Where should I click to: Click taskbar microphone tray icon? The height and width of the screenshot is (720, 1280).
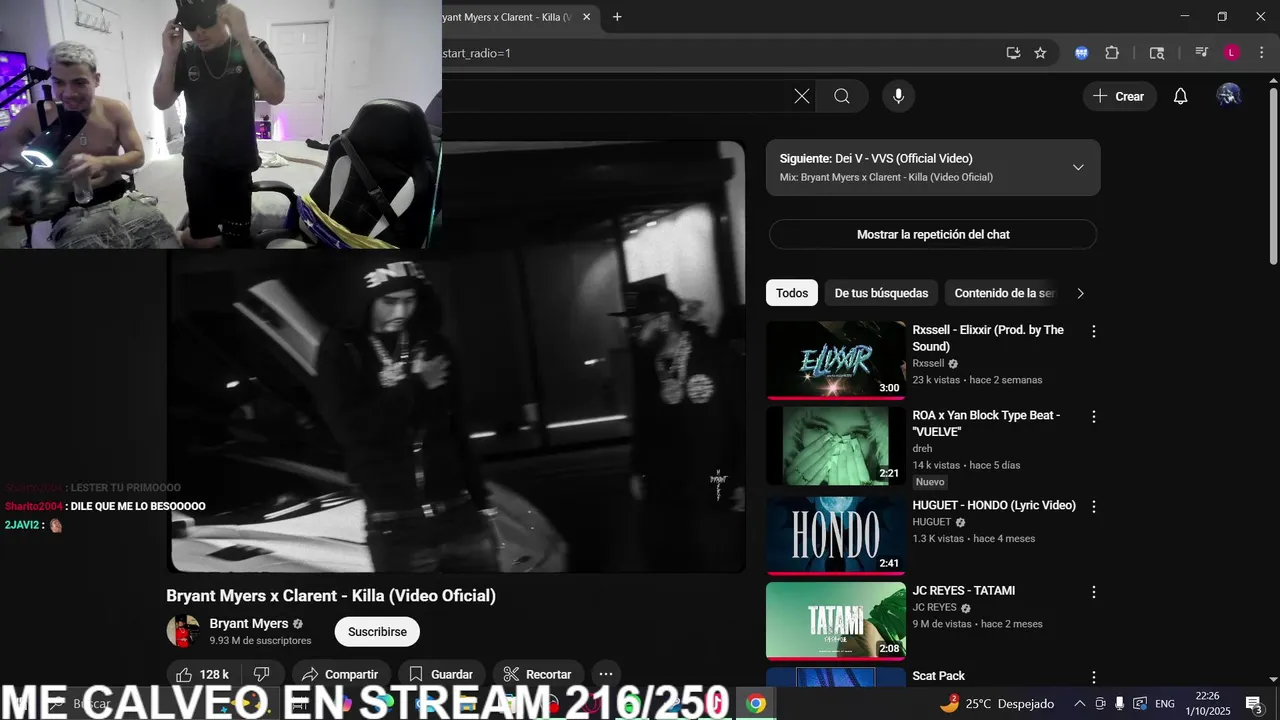pos(1119,704)
